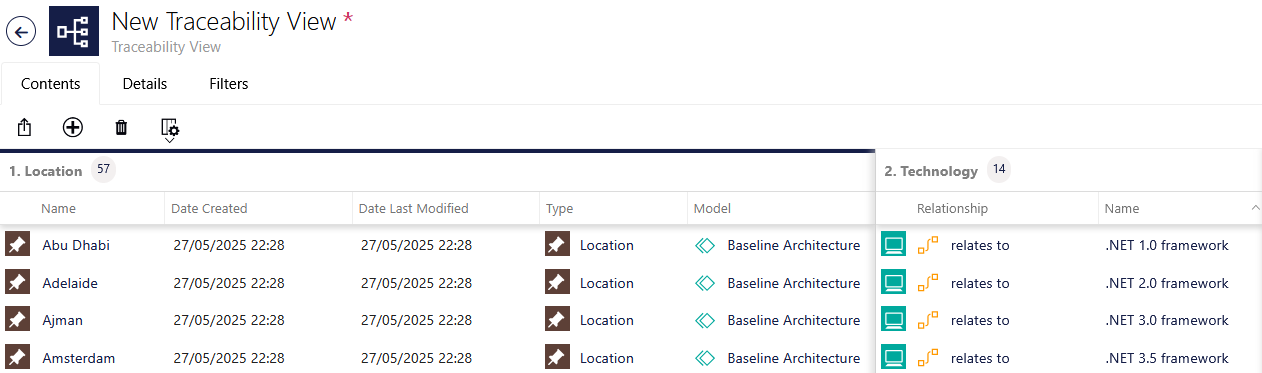1262x373 pixels.
Task: Sort by Relationship column header
Action: click(x=952, y=209)
